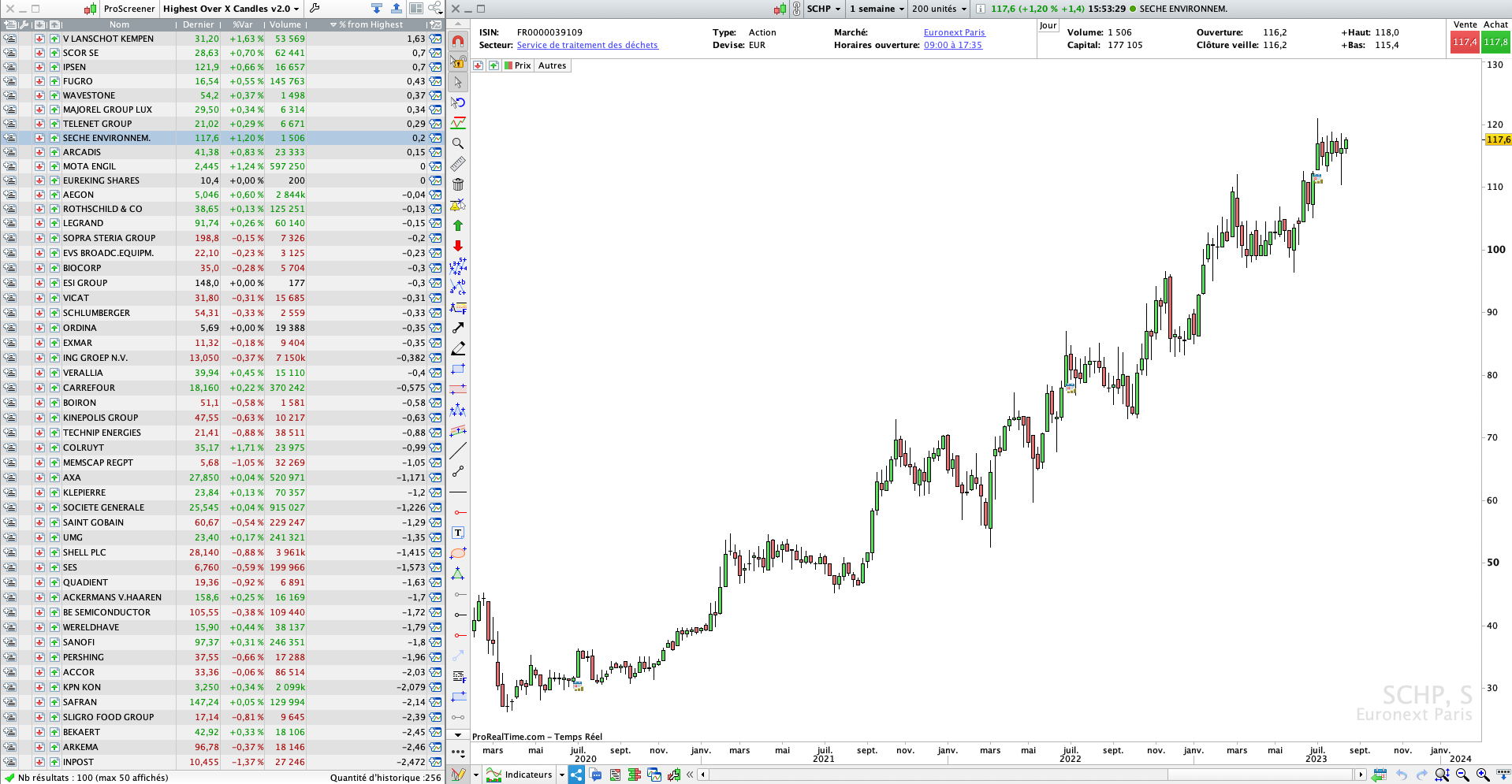Select the Elliott wave 12345 tool
1512x784 pixels.
click(457, 266)
